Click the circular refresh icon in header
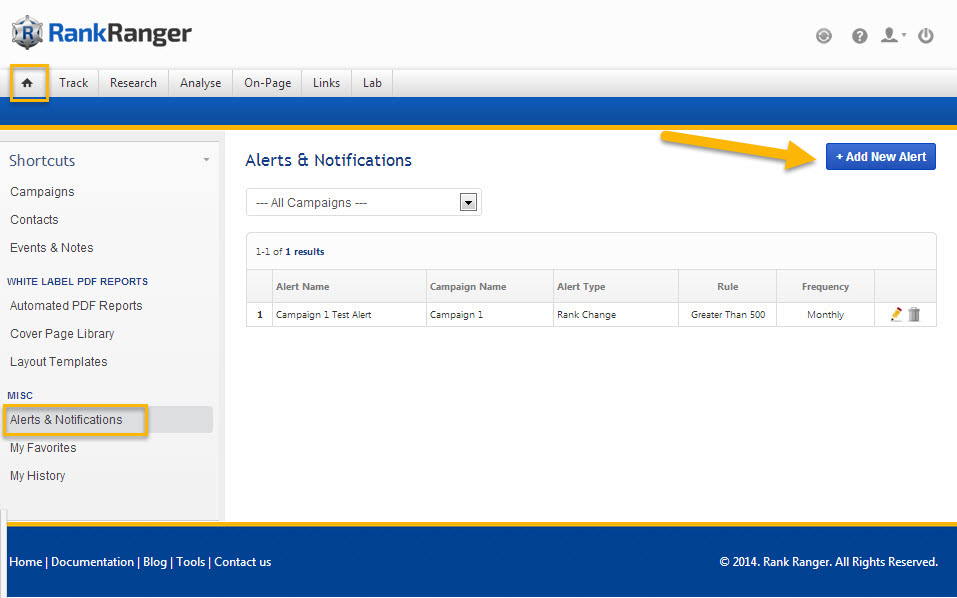 823,36
